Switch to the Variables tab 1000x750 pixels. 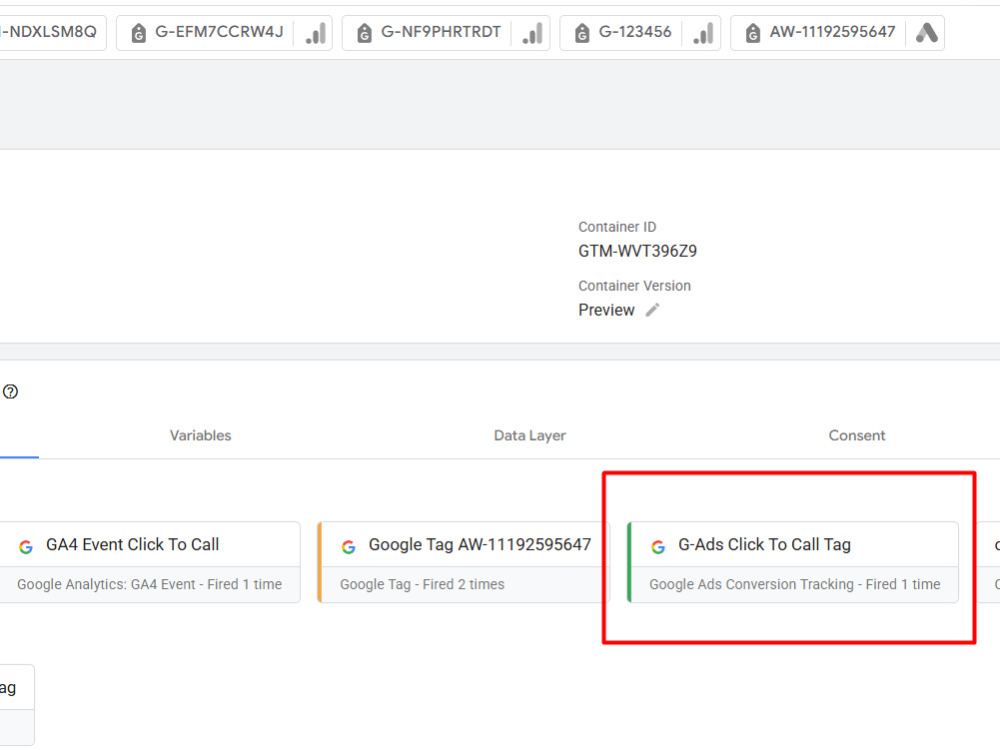pos(200,436)
